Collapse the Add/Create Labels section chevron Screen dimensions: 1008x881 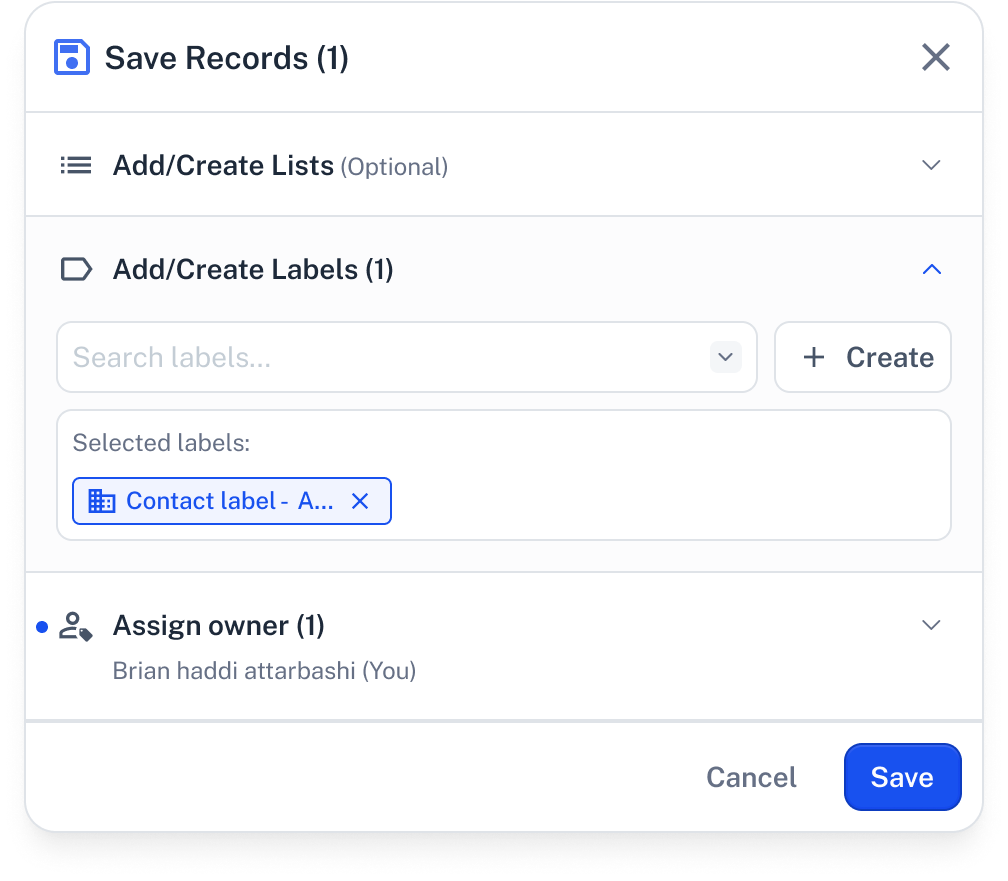pyautogui.click(x=931, y=269)
